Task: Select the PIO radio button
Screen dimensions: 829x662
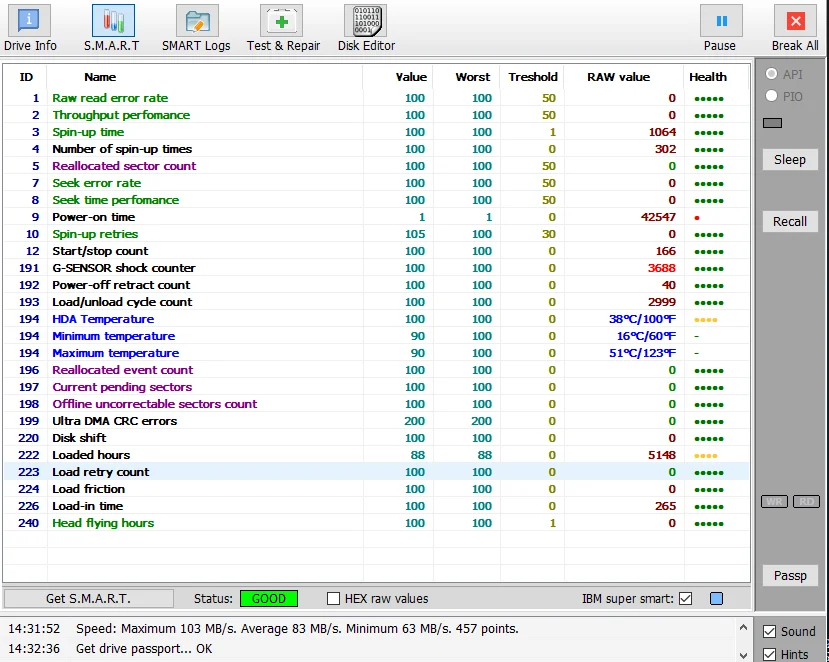Action: (771, 95)
